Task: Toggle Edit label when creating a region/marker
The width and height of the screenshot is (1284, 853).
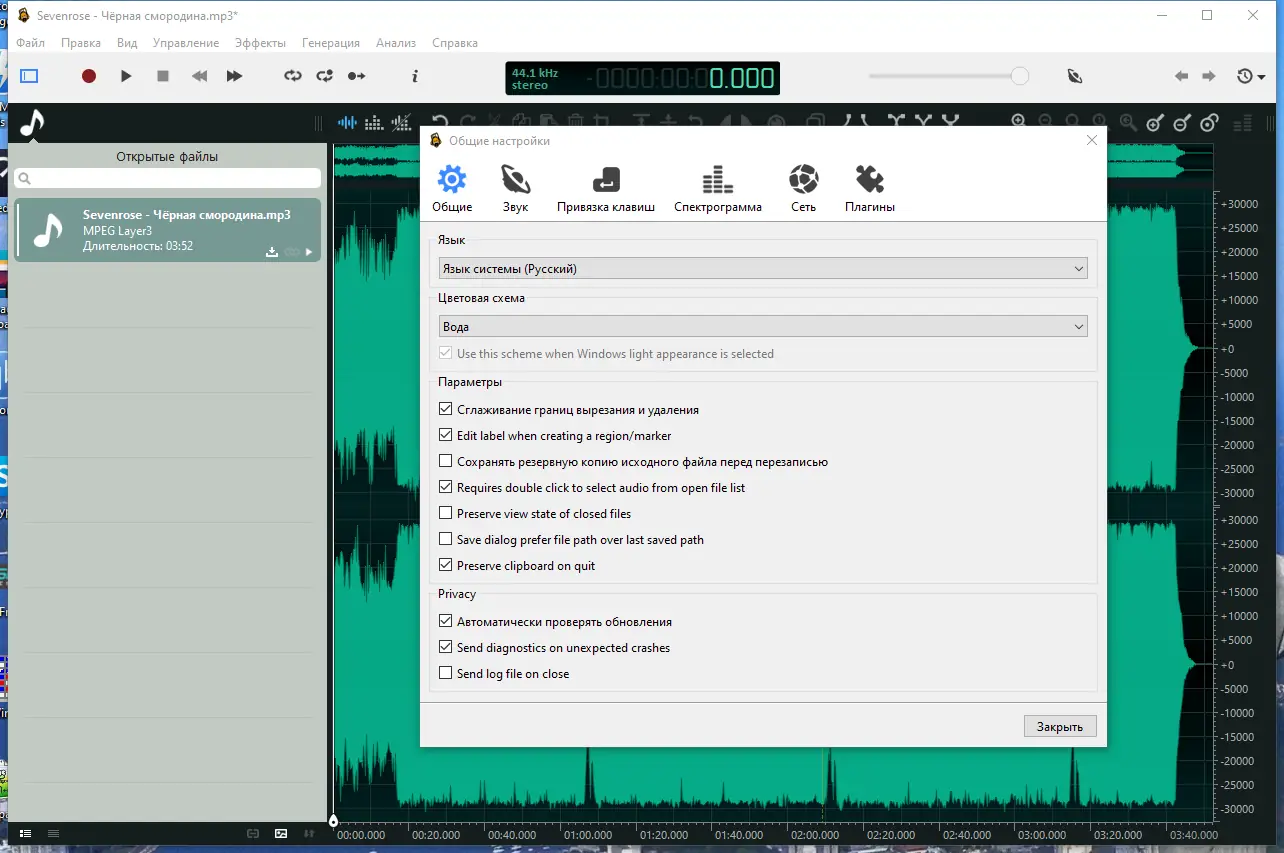Action: coord(446,436)
